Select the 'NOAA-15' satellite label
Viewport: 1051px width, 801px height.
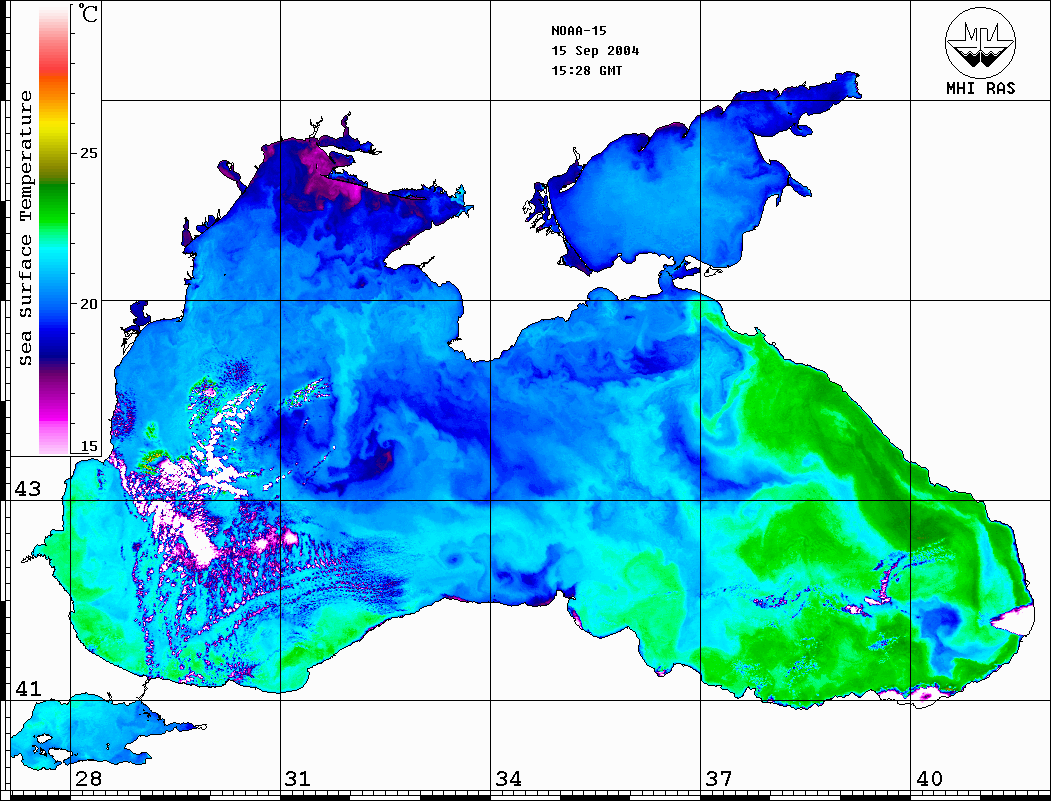coord(579,31)
